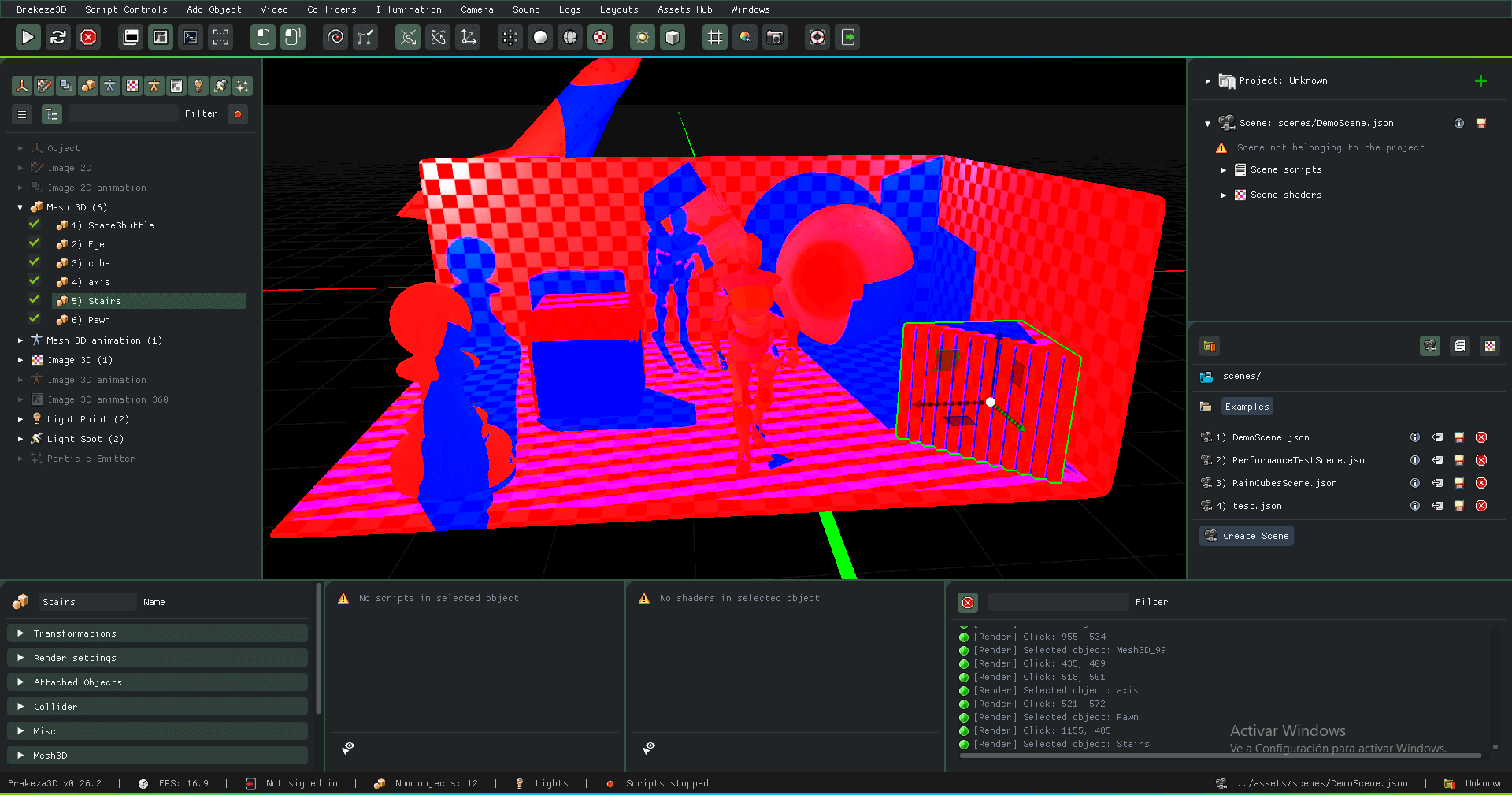Toggle the checkbox for the Pawn mesh

click(35, 319)
